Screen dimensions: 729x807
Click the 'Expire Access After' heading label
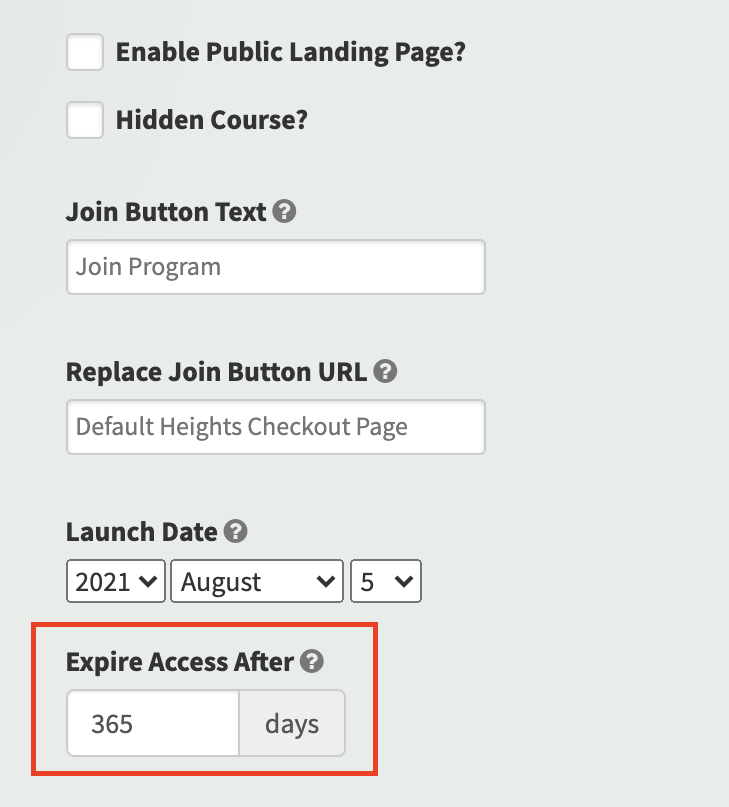[180, 661]
